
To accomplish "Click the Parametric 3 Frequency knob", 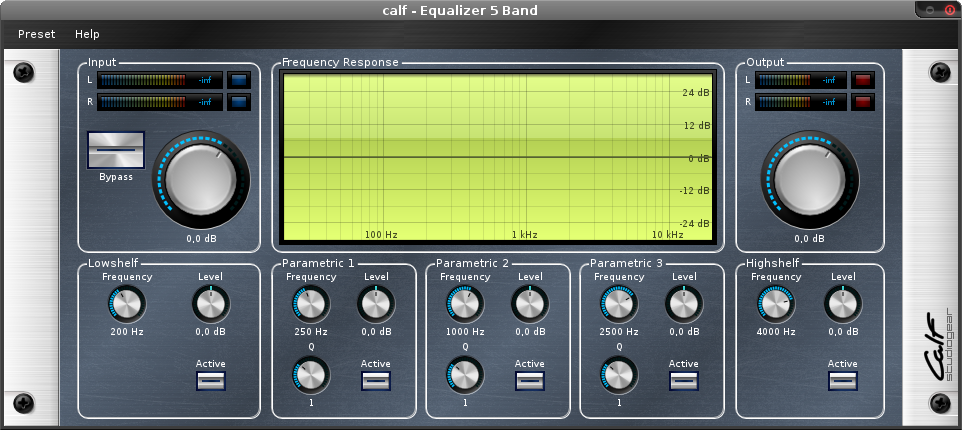I will click(x=619, y=304).
